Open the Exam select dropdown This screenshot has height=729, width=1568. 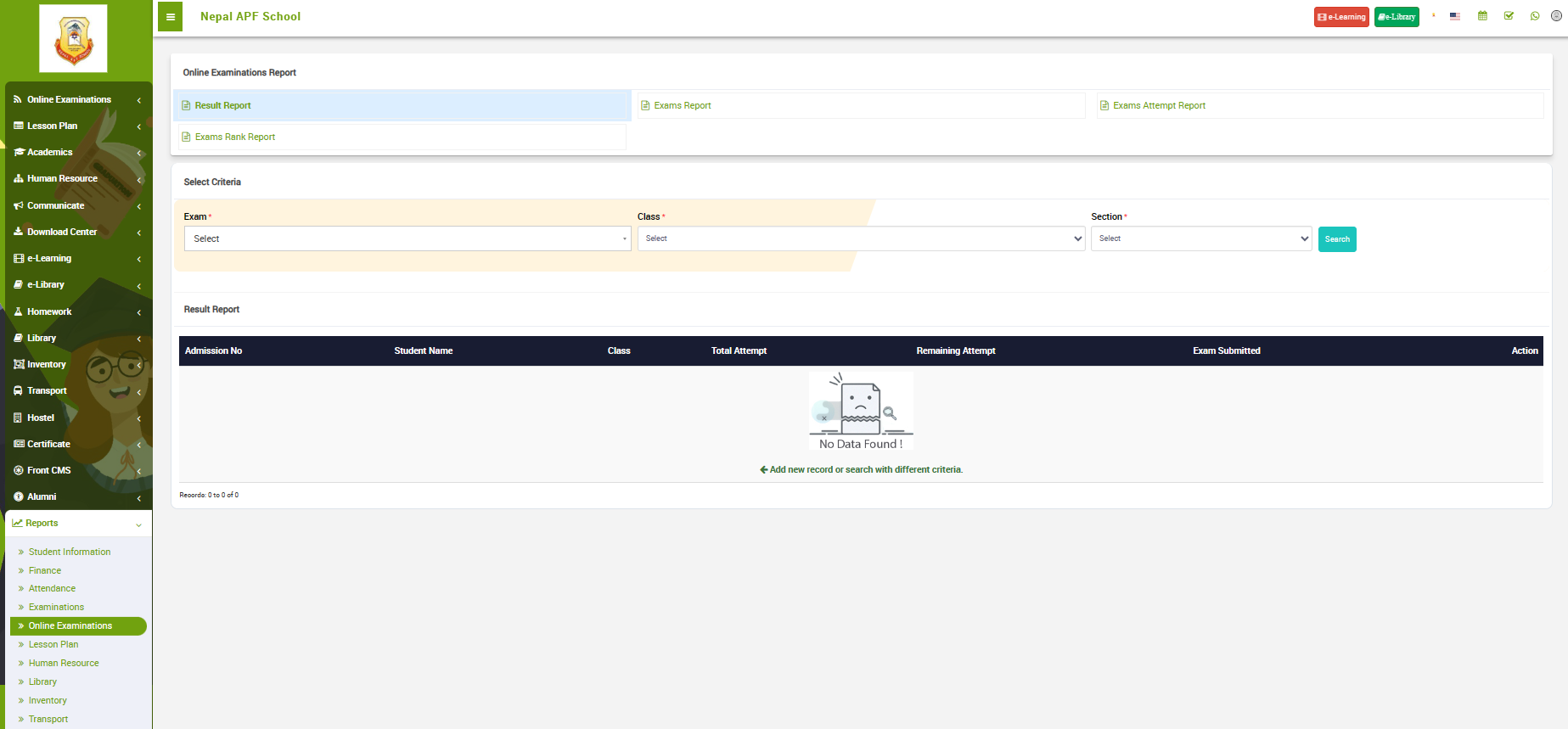(407, 238)
